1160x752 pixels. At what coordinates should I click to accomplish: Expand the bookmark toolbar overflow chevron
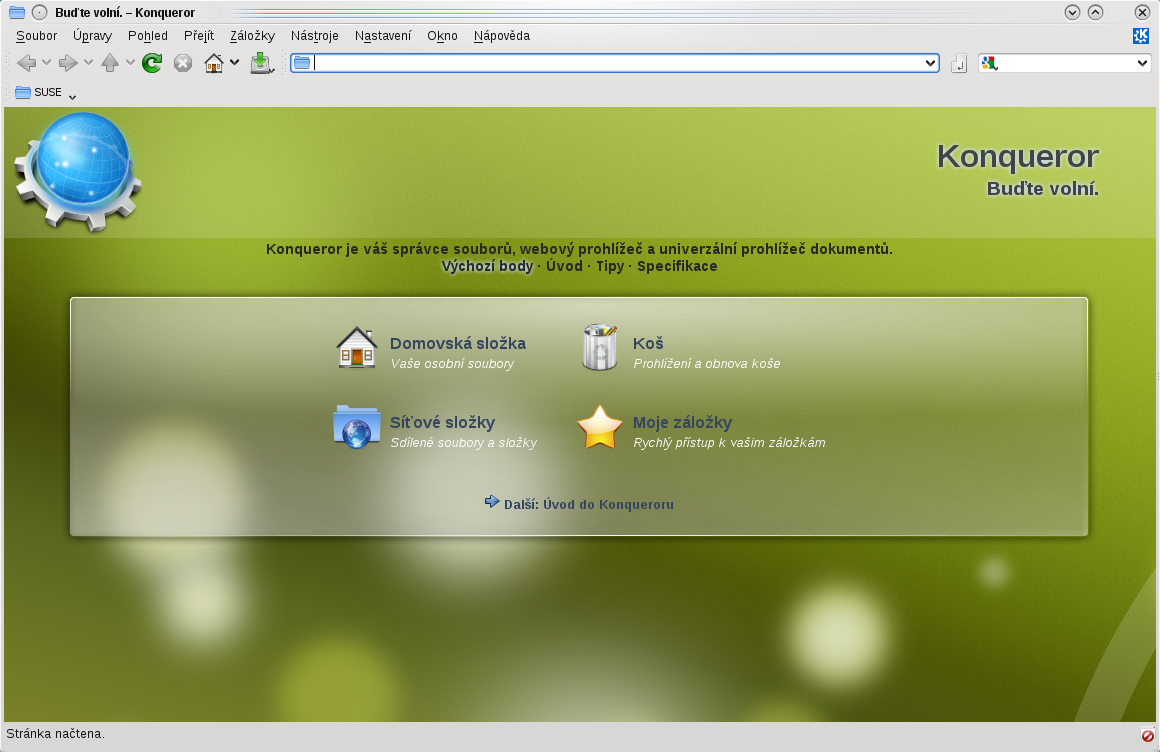click(72, 97)
